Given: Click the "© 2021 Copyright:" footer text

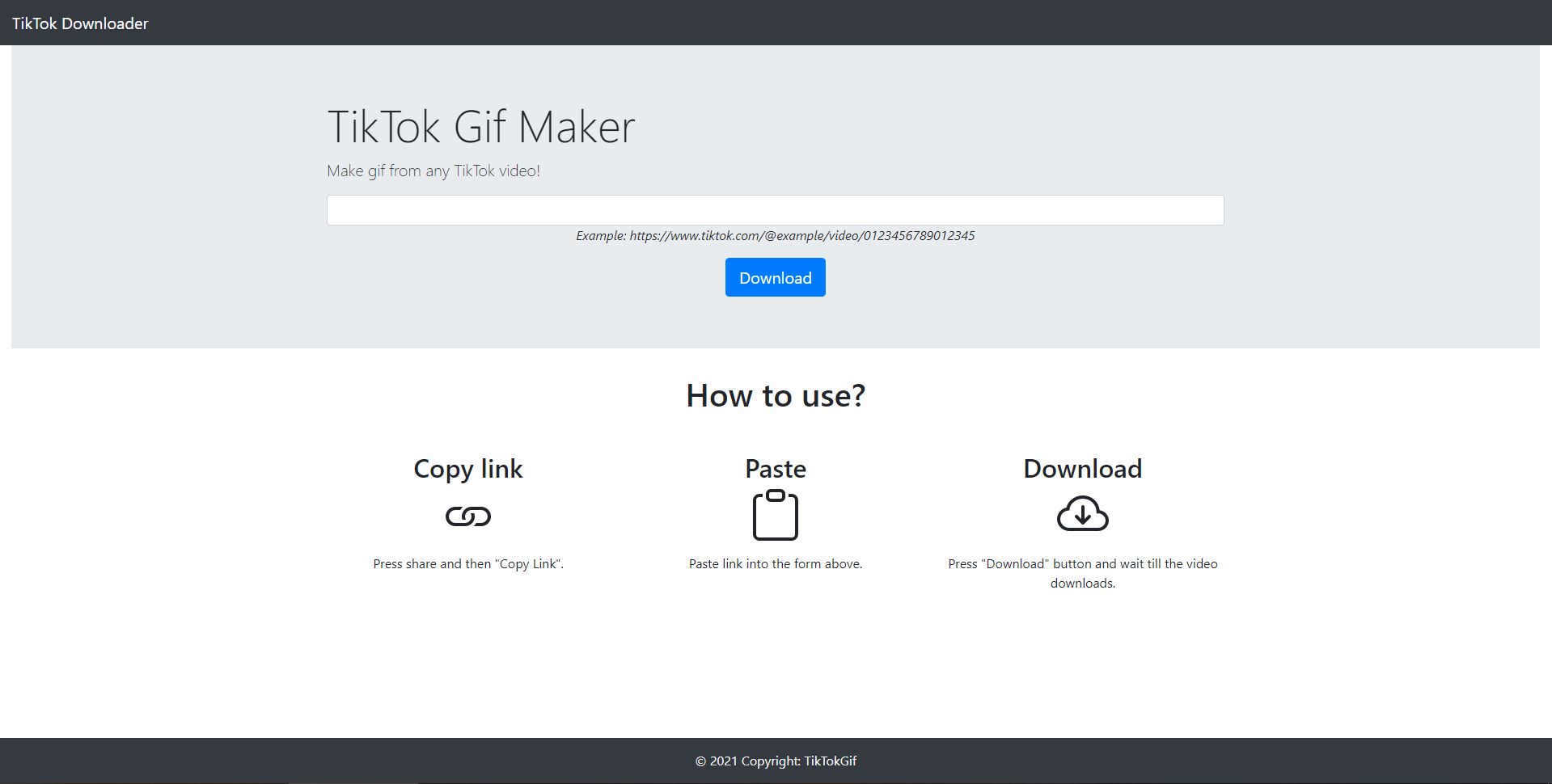Looking at the screenshot, I should 747,761.
